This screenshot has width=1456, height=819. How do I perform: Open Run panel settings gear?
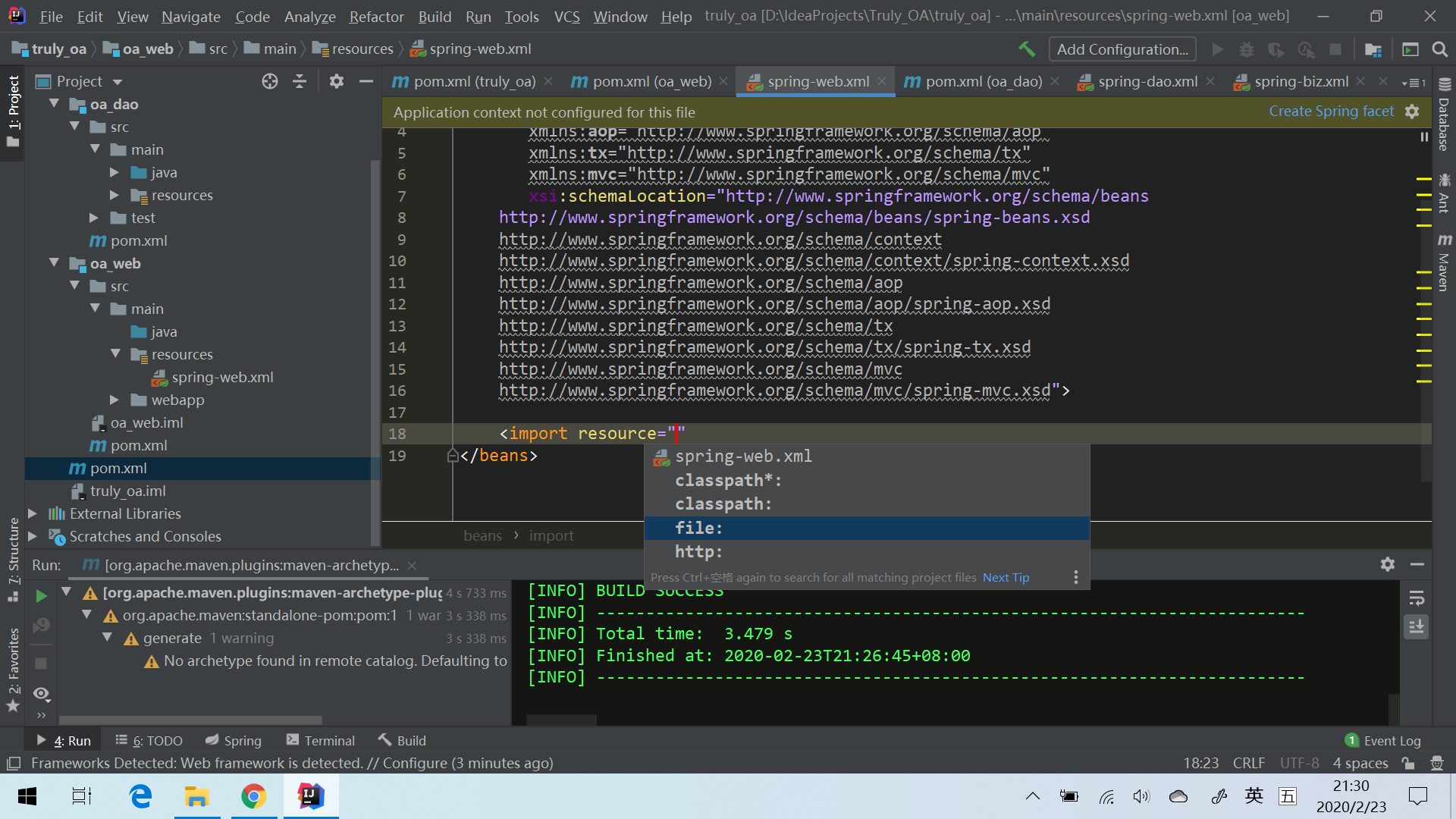pos(1388,564)
